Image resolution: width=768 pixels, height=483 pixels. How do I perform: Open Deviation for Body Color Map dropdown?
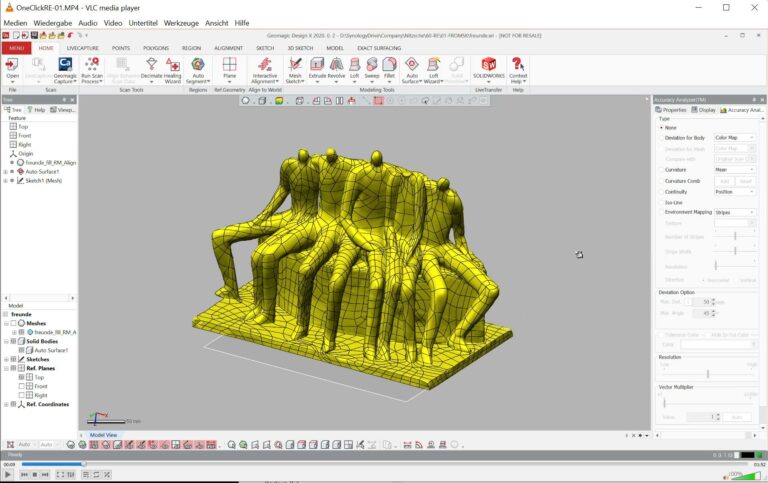735,138
